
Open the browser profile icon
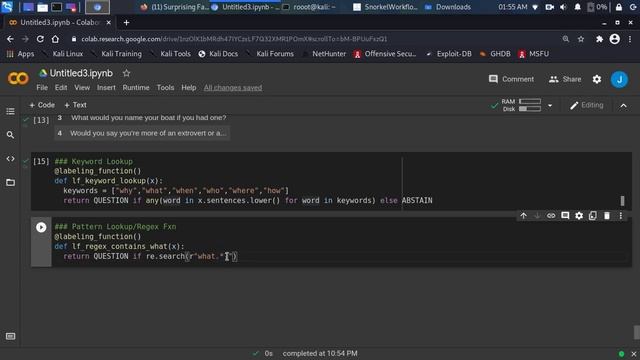(x=615, y=39)
